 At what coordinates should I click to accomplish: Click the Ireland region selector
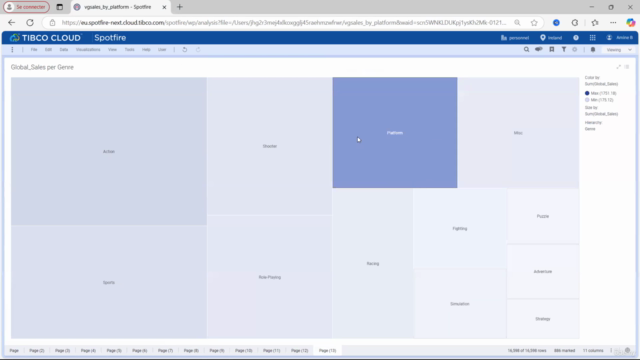point(551,38)
